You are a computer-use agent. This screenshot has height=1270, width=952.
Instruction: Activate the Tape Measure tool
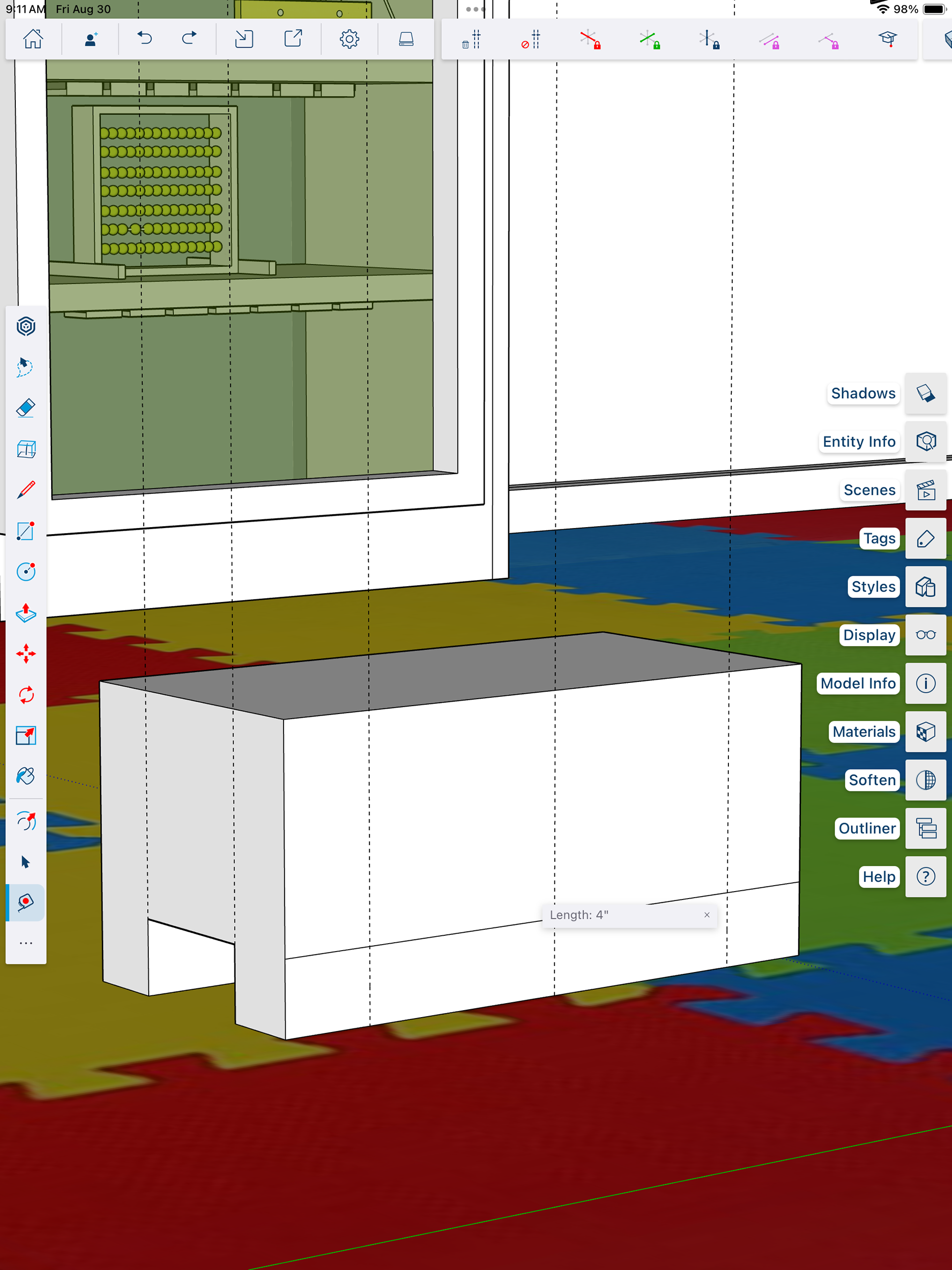pyautogui.click(x=26, y=902)
